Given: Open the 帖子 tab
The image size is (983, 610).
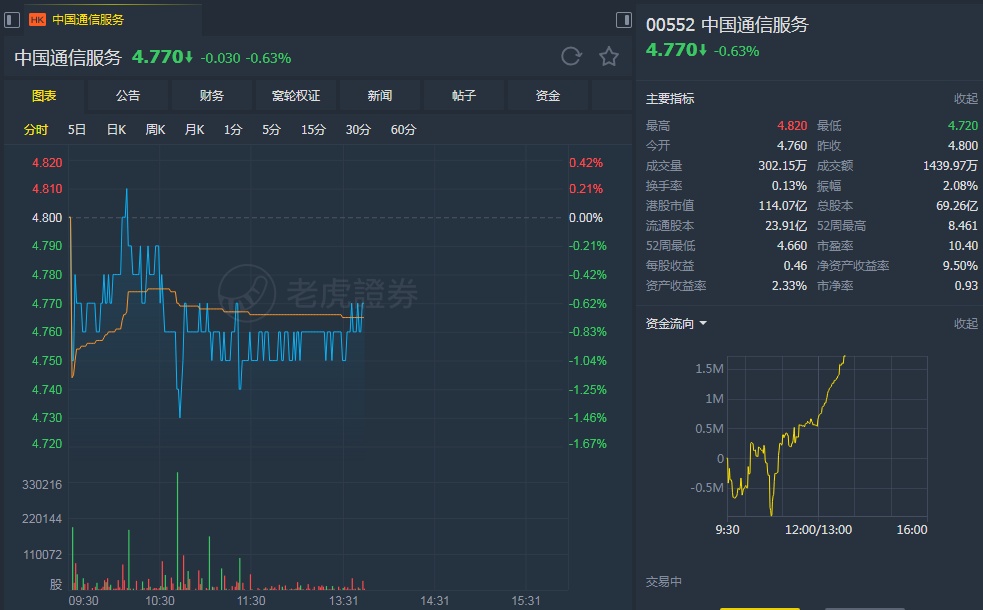Looking at the screenshot, I should pos(464,96).
